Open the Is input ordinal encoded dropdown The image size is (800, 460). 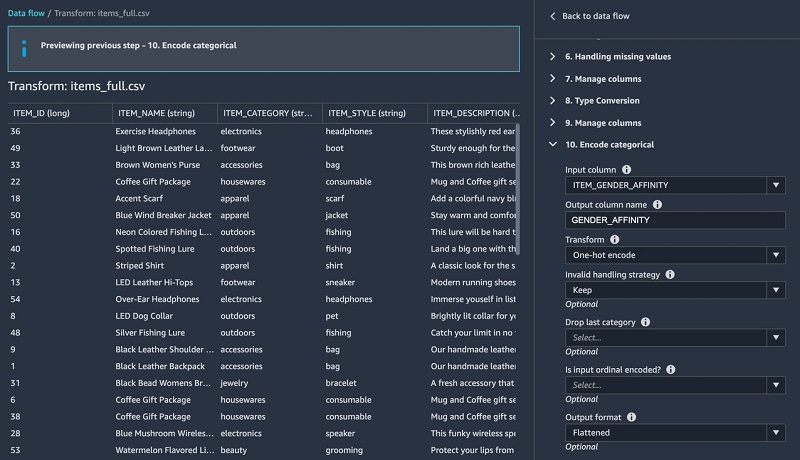click(675, 385)
